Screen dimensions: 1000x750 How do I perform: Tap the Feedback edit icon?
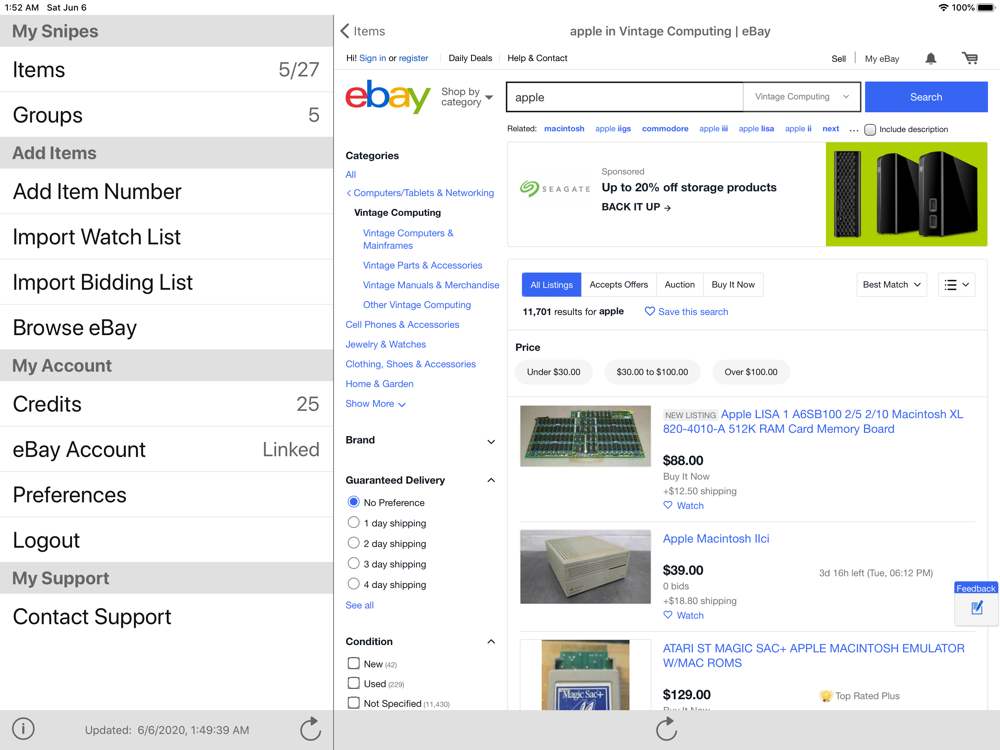point(976,608)
